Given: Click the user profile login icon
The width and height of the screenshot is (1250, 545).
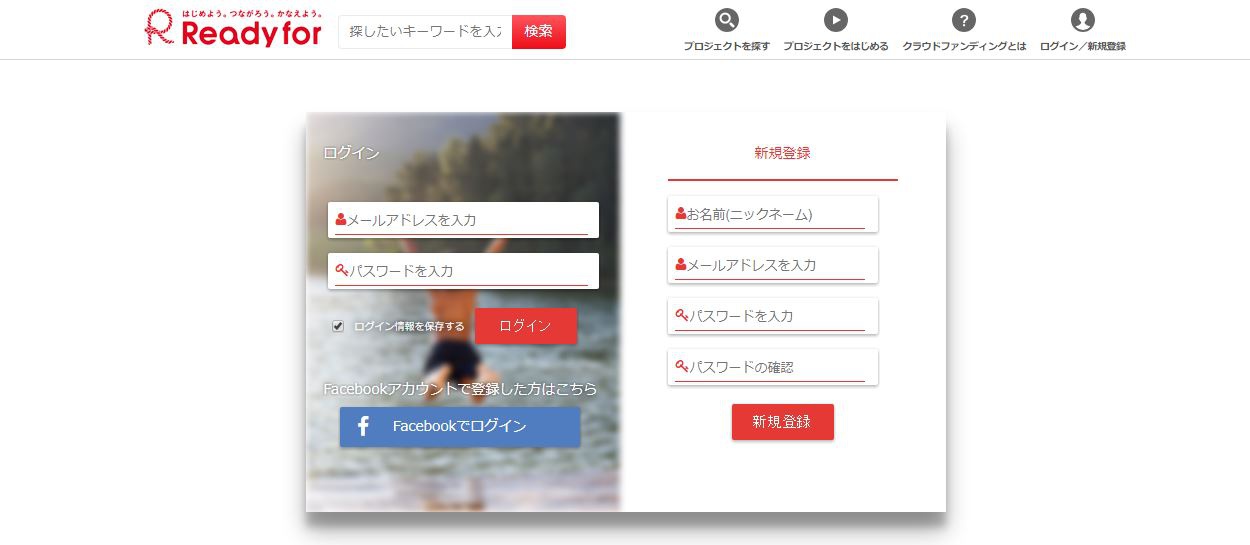Looking at the screenshot, I should point(1083,20).
